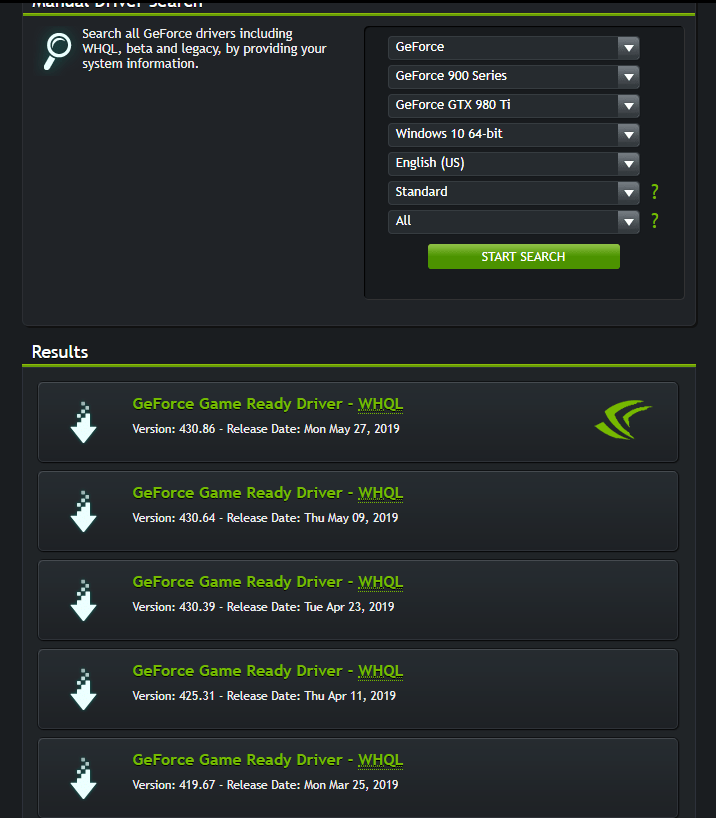Click the Results section heading

[x=60, y=352]
